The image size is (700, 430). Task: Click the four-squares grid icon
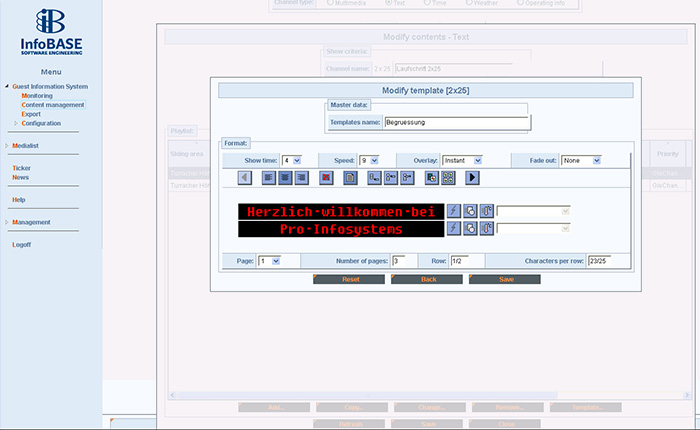[x=448, y=178]
